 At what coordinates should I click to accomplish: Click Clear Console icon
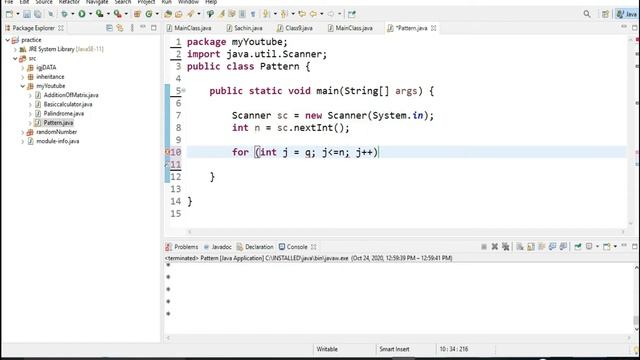tap(520, 247)
